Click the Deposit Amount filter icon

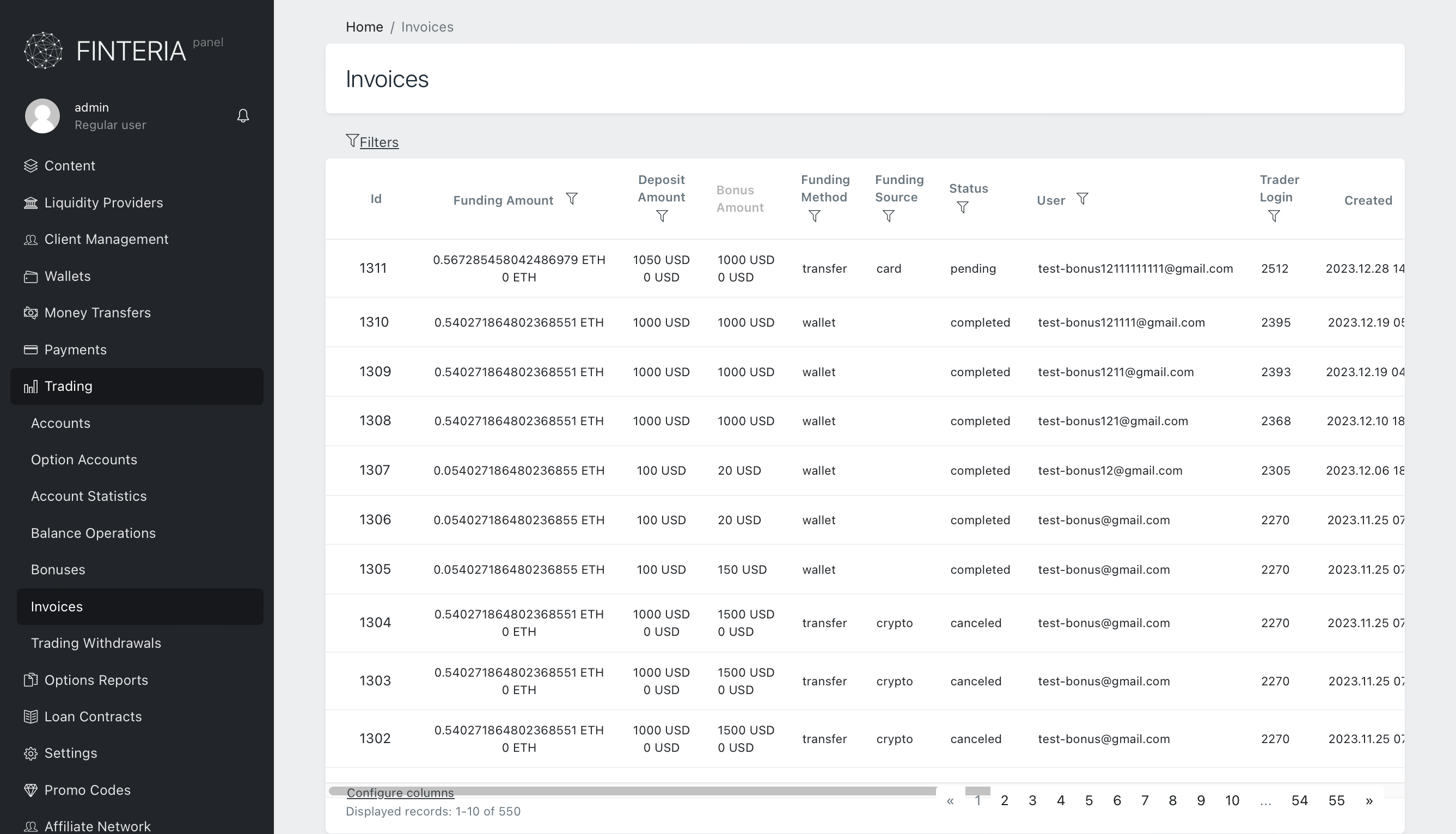(x=662, y=217)
